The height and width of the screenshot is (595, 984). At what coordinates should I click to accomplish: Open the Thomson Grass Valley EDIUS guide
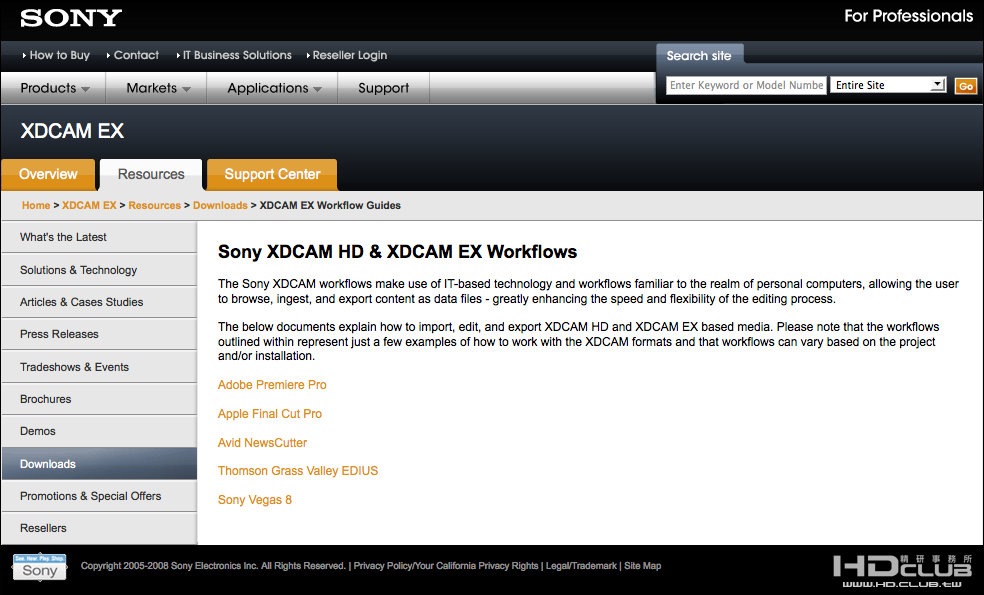[298, 471]
